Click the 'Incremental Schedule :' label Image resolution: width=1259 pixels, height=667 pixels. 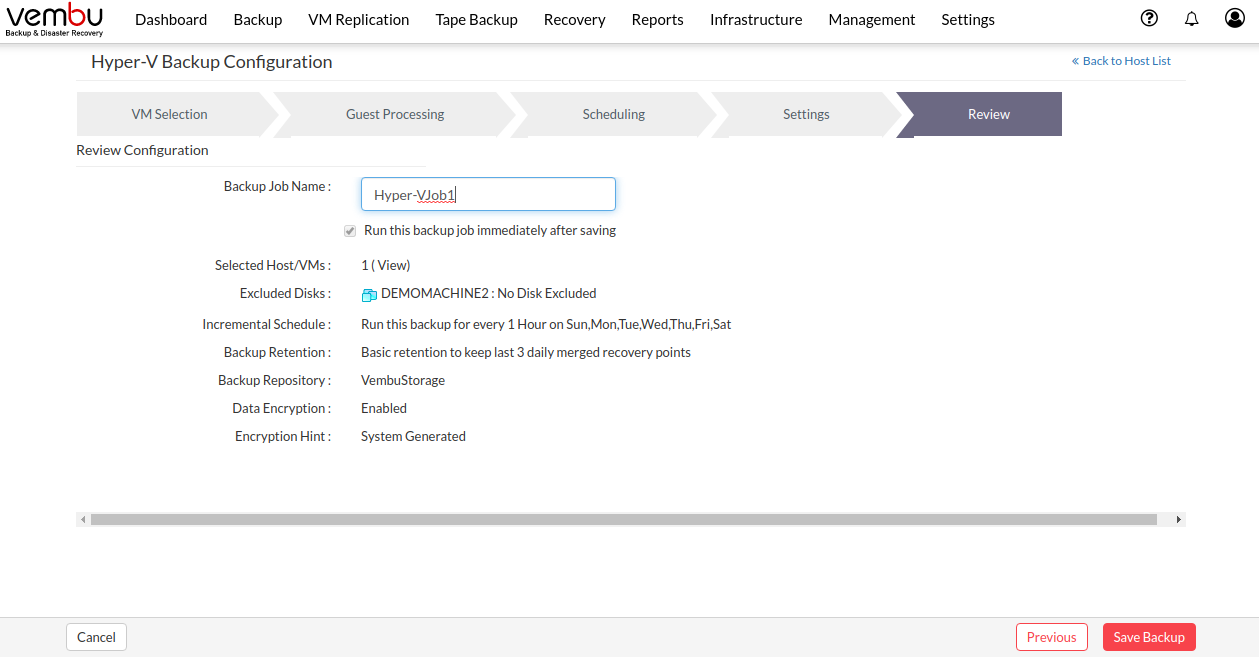[x=267, y=324]
